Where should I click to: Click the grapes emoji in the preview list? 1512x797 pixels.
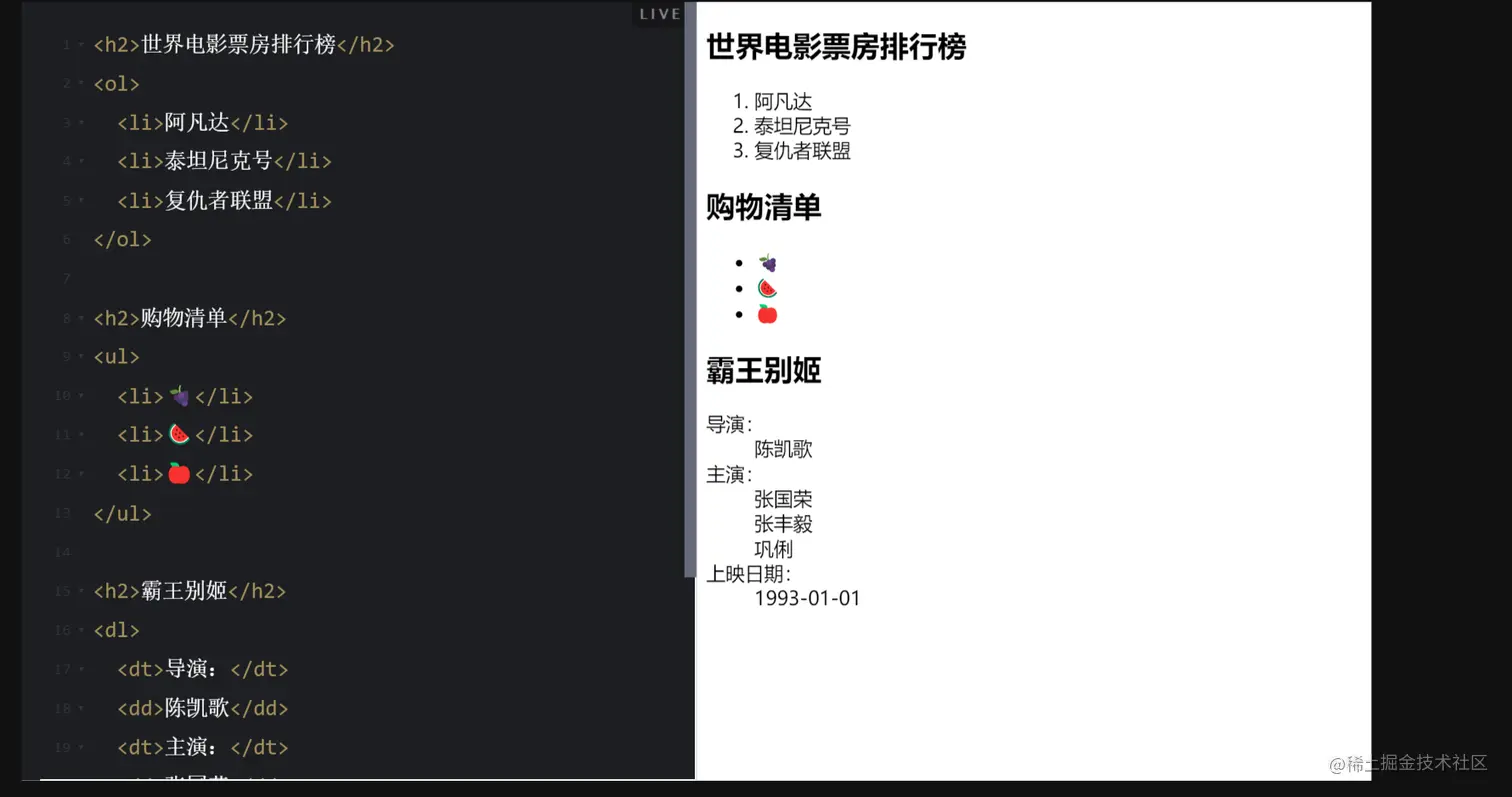tap(767, 263)
